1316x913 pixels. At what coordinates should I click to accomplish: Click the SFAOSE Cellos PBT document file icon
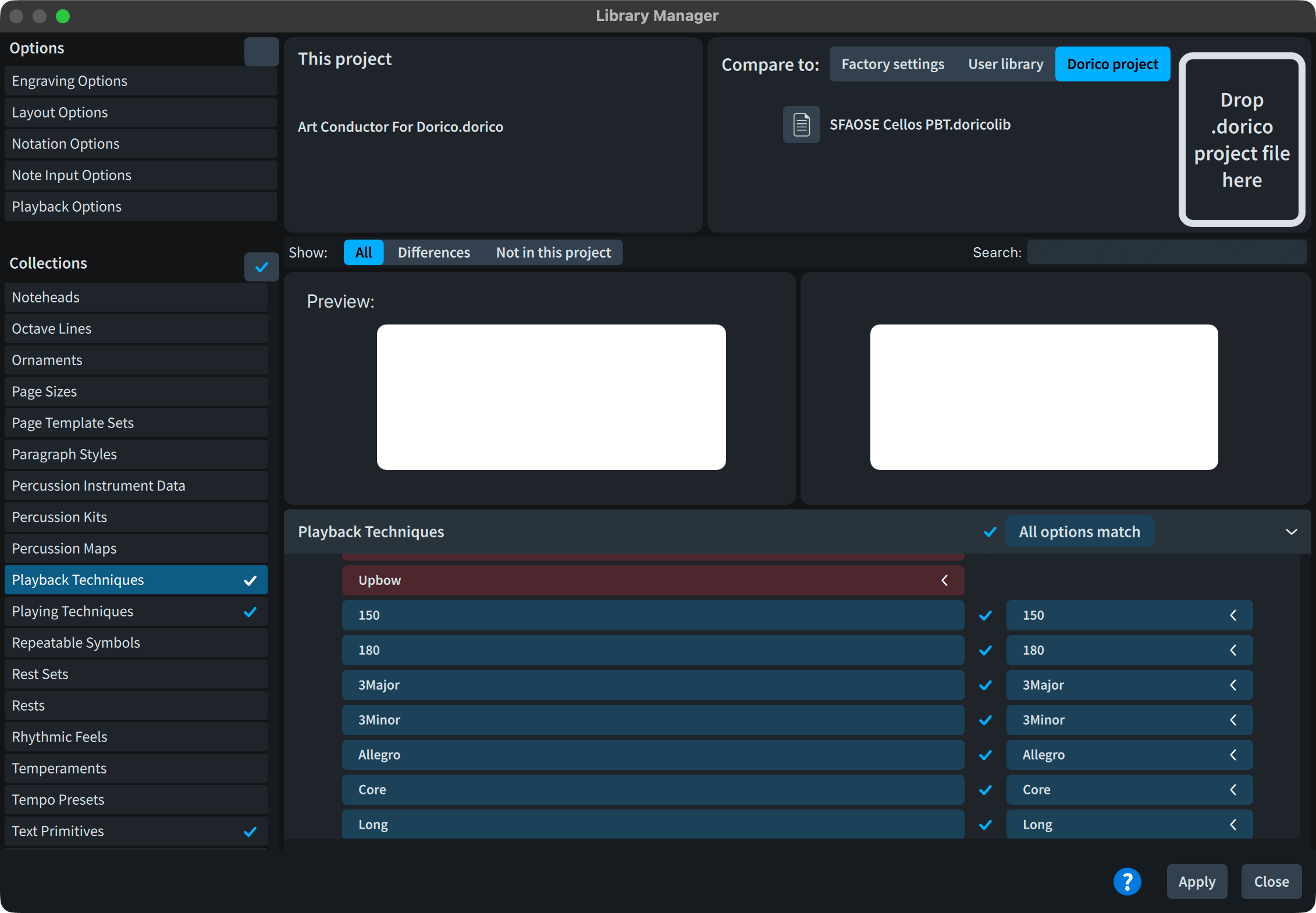[x=801, y=124]
